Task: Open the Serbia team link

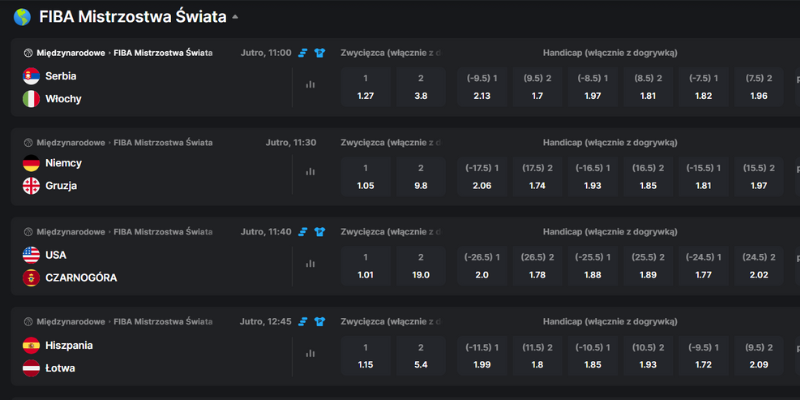Action: click(x=61, y=75)
